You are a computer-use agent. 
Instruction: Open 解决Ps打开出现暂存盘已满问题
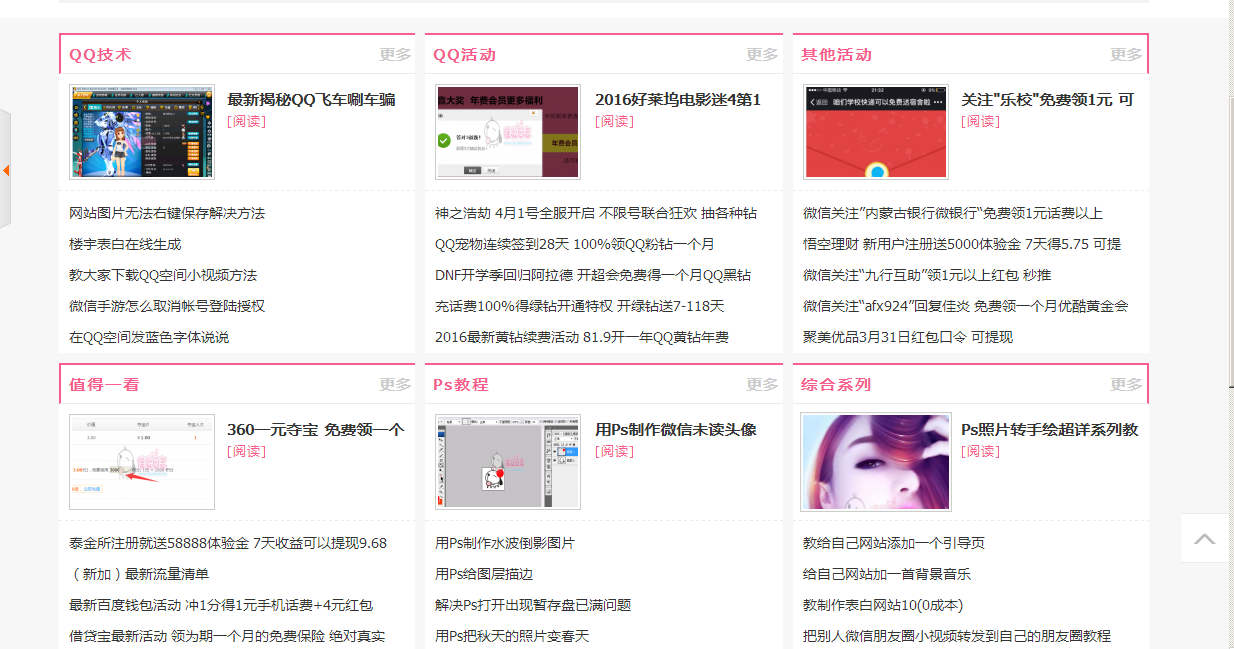(x=533, y=605)
